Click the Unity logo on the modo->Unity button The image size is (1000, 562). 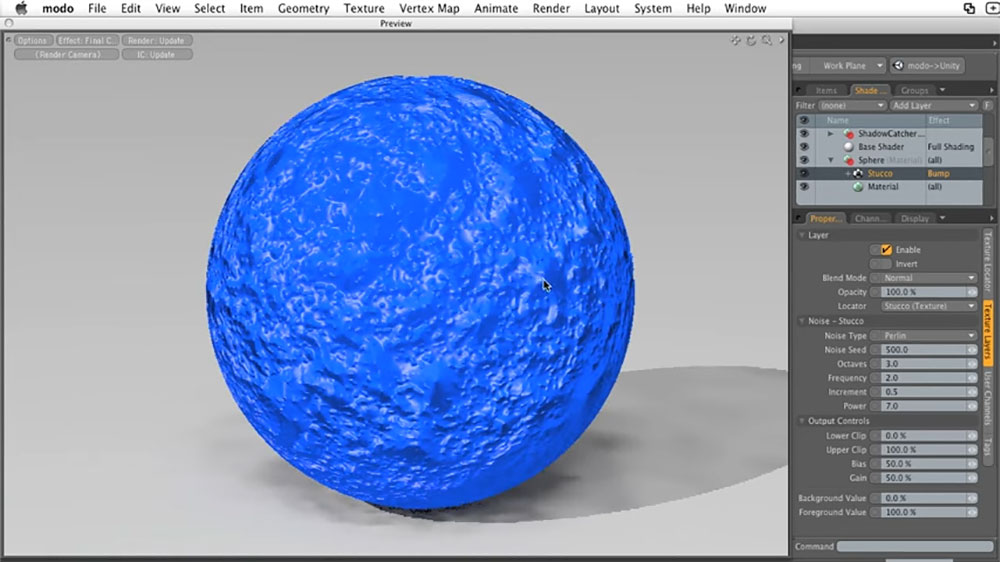tap(898, 65)
